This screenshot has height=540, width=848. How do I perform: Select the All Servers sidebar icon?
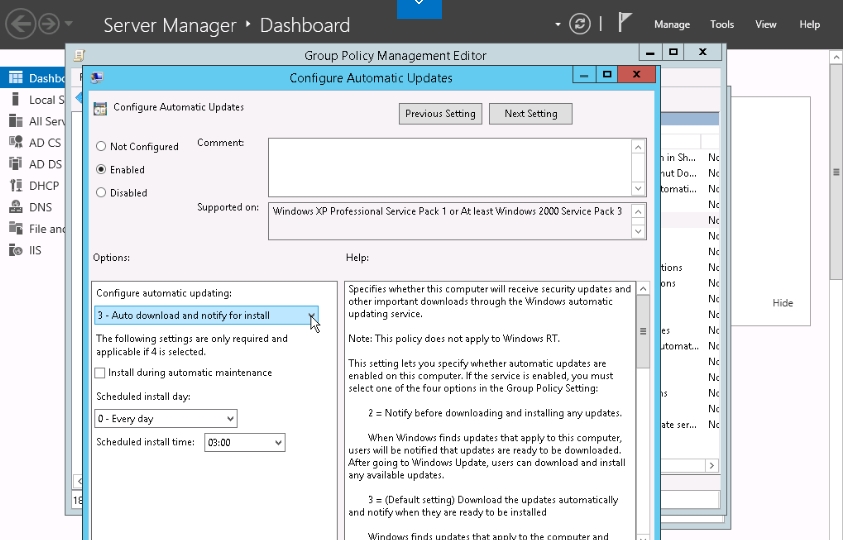coord(16,121)
